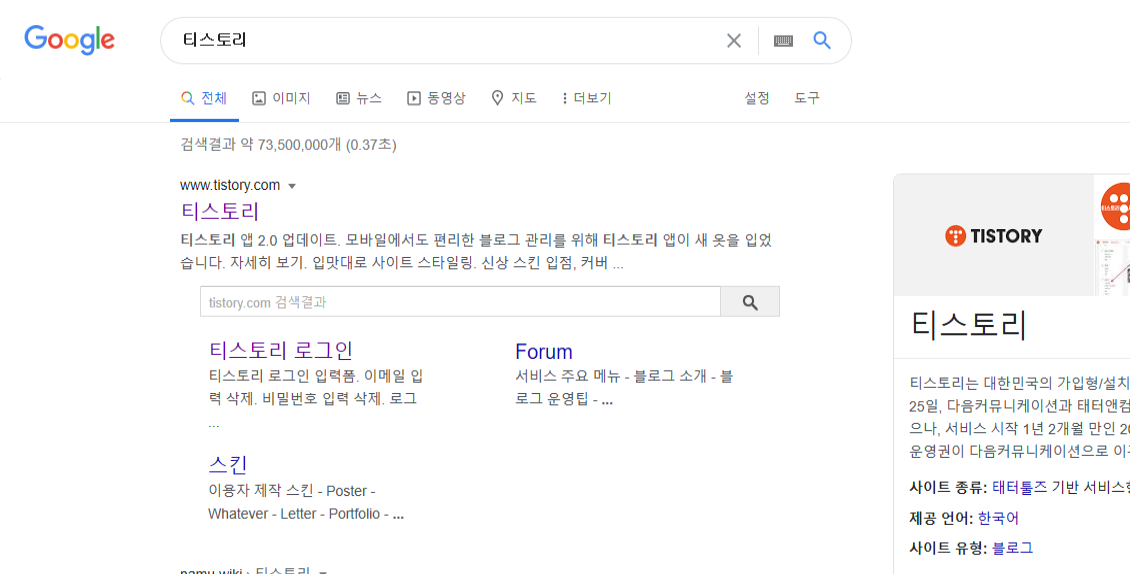The height and width of the screenshot is (574, 1130).
Task: Click the 블로그 site type link
Action: (1013, 548)
